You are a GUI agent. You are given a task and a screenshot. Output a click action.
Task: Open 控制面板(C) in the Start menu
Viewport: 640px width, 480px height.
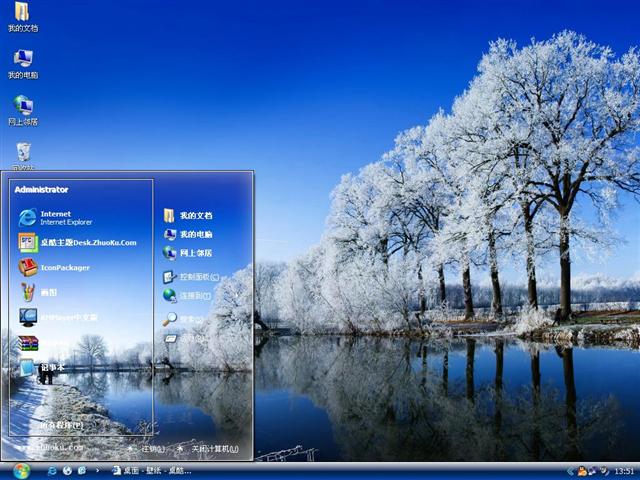pyautogui.click(x=193, y=277)
